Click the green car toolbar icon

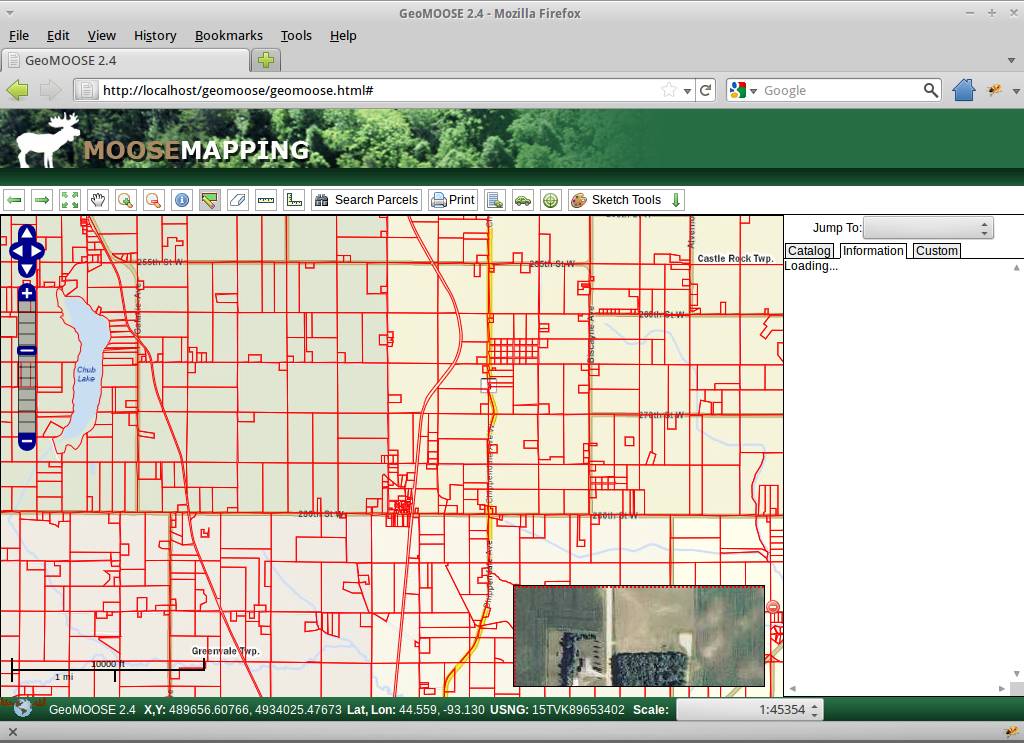pyautogui.click(x=523, y=200)
